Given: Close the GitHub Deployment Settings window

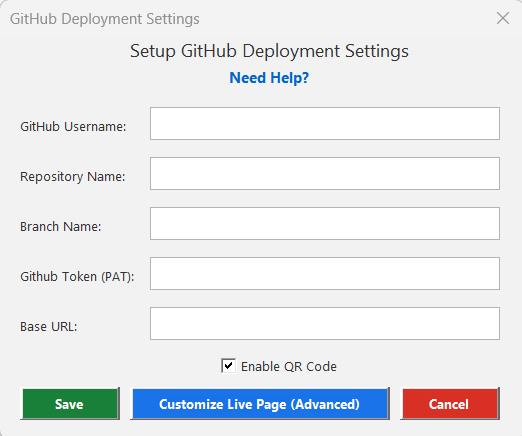Looking at the screenshot, I should click(x=503, y=18).
